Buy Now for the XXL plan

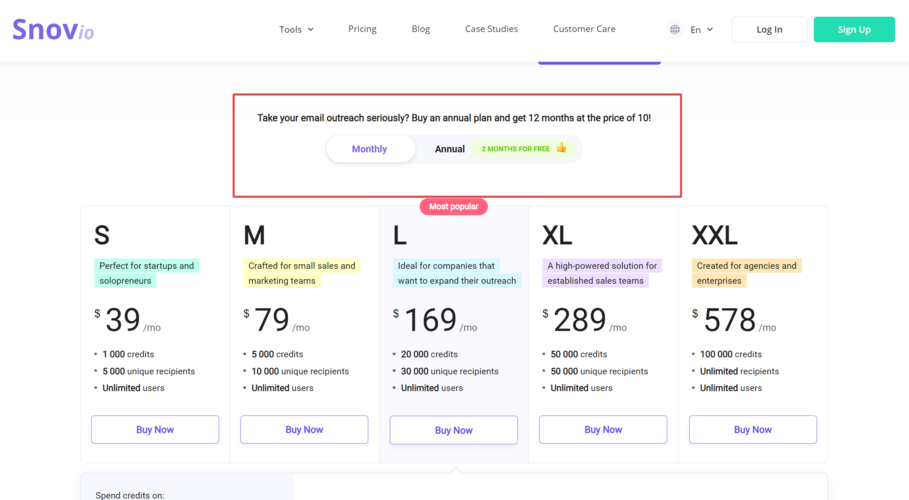[x=752, y=430]
